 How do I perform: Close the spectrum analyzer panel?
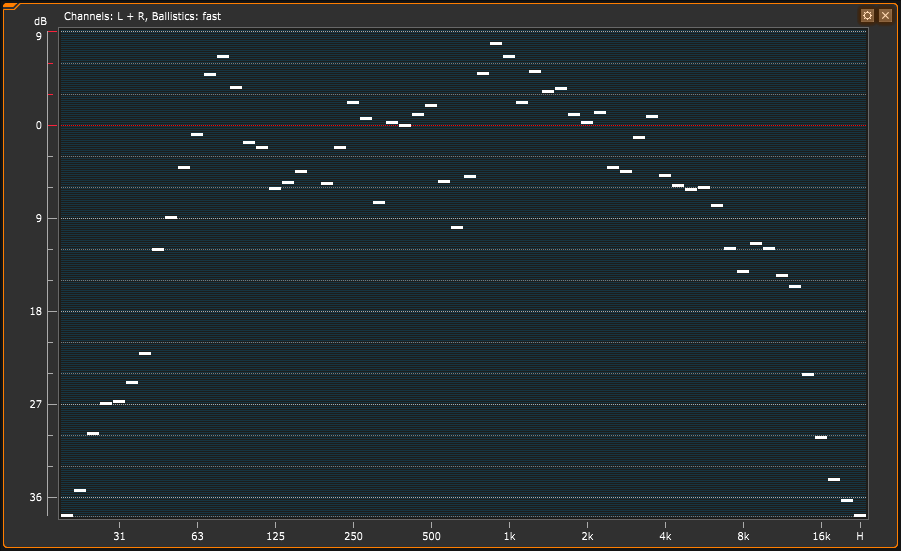pyautogui.click(x=885, y=16)
